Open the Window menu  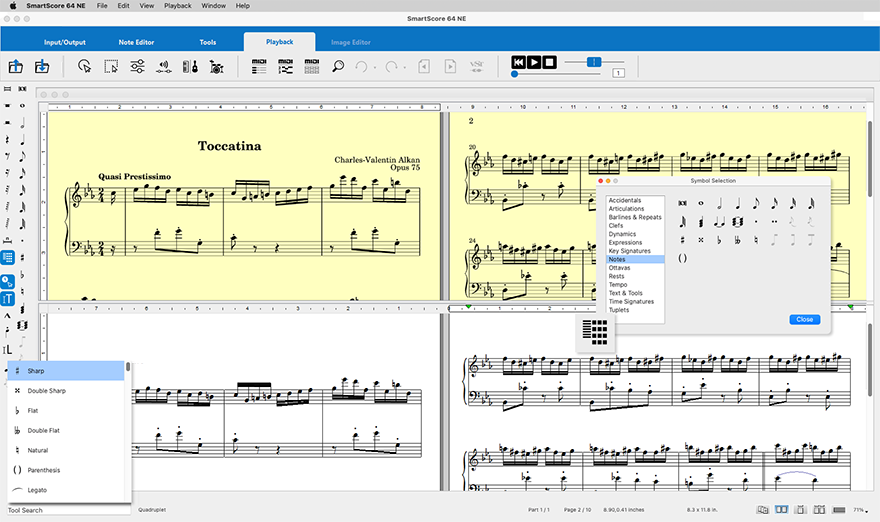[213, 6]
